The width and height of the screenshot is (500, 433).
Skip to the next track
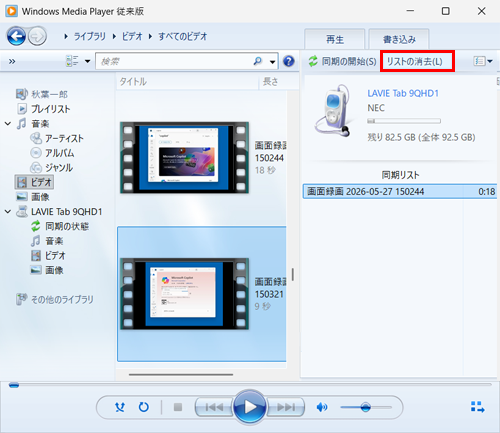point(286,407)
